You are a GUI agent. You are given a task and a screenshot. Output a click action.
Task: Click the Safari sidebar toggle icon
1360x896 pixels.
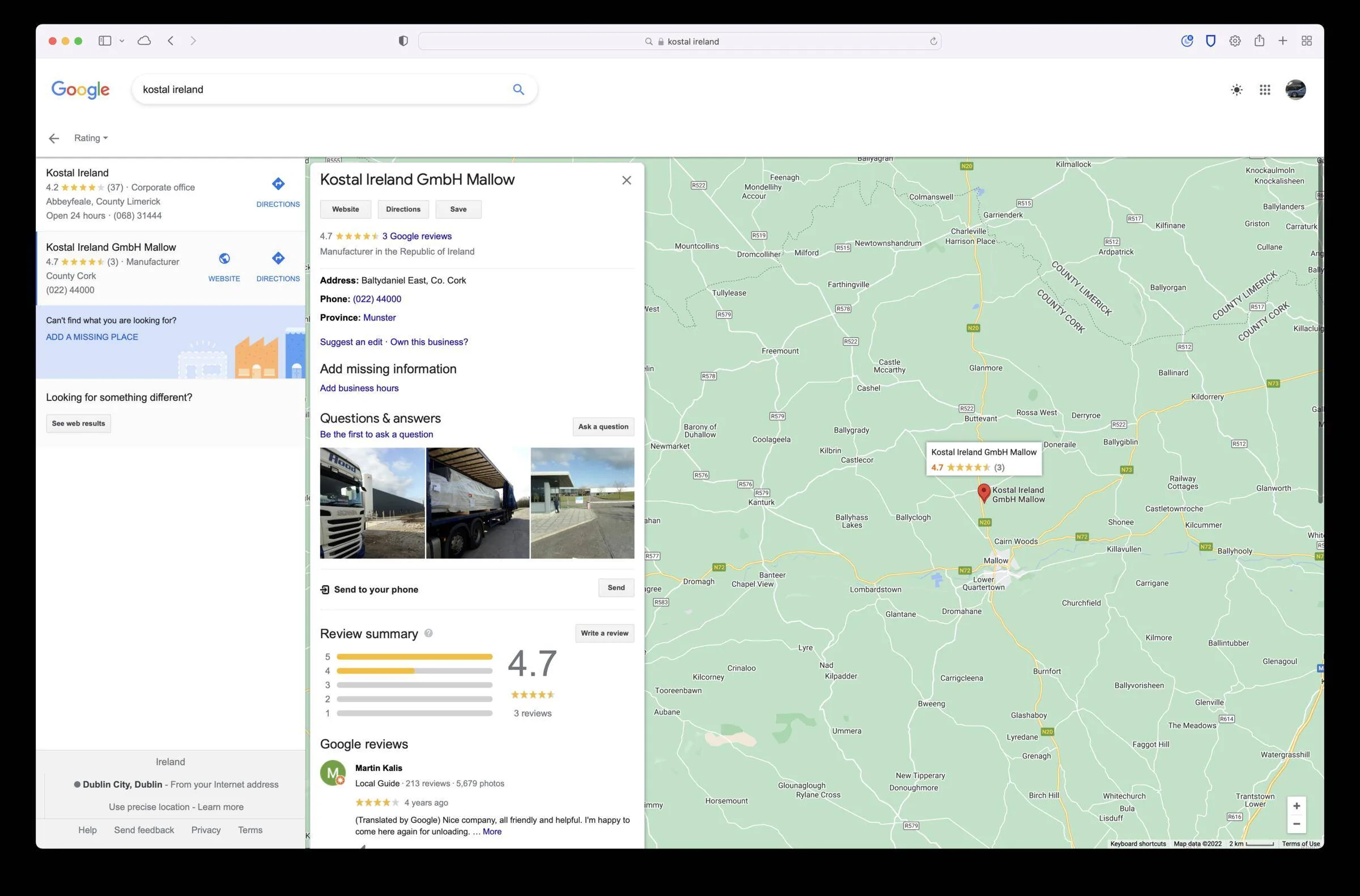pyautogui.click(x=105, y=41)
